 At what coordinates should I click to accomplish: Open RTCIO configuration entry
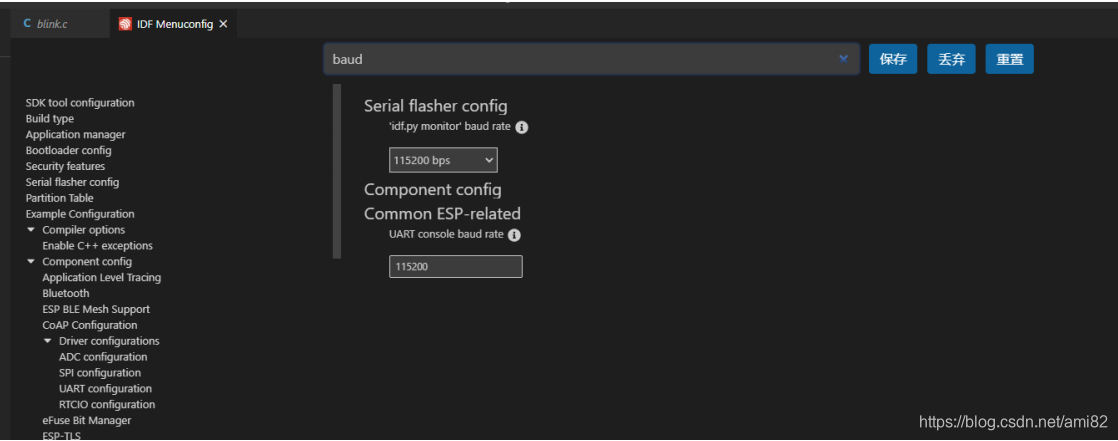(107, 404)
